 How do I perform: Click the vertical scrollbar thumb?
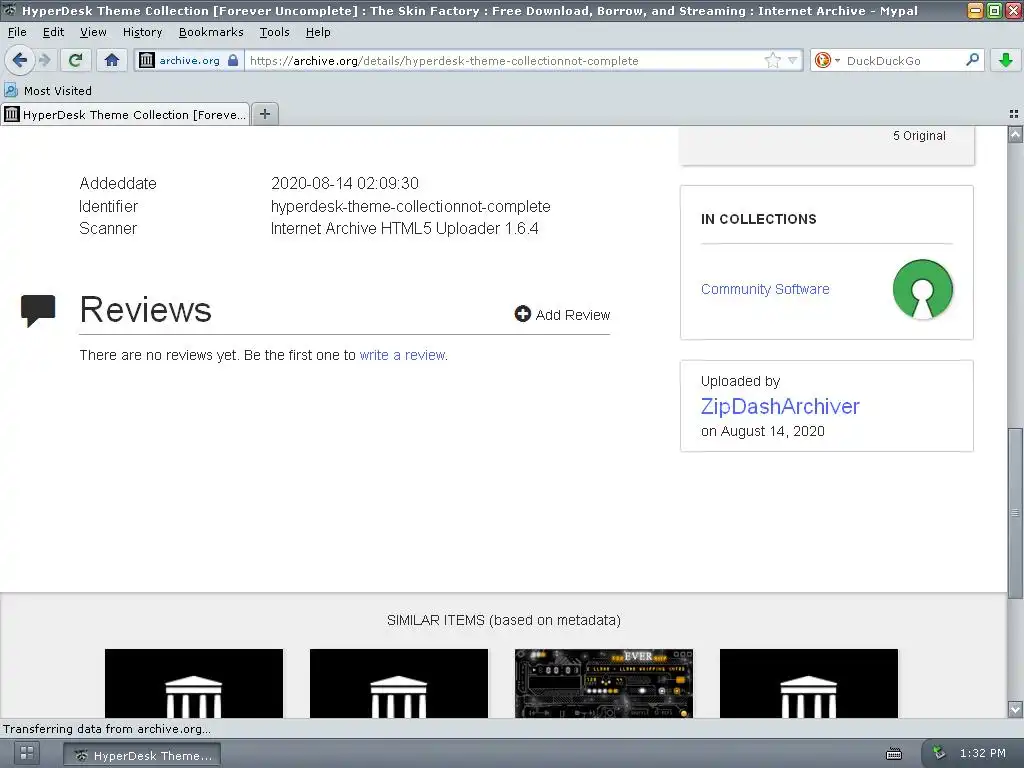tap(1016, 513)
